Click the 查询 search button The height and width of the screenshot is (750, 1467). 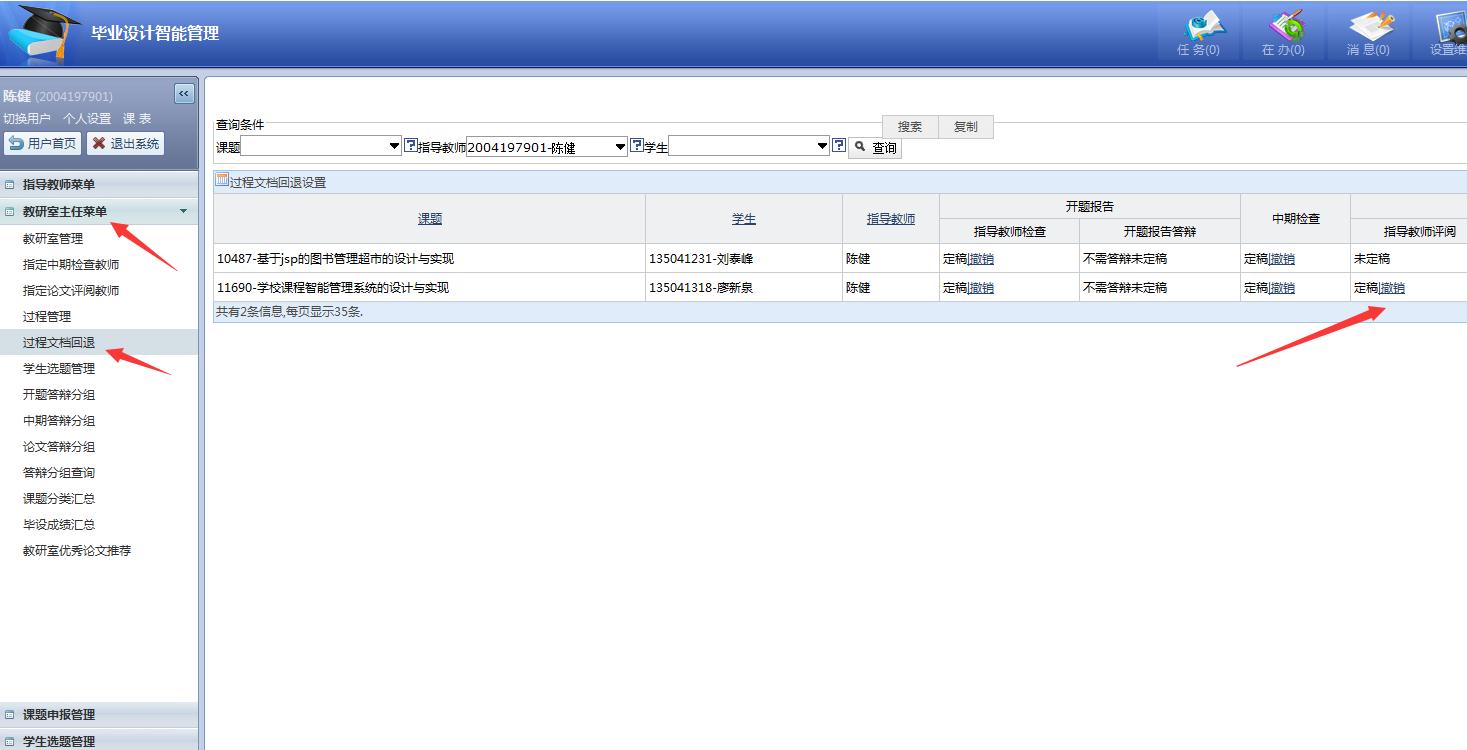point(875,148)
